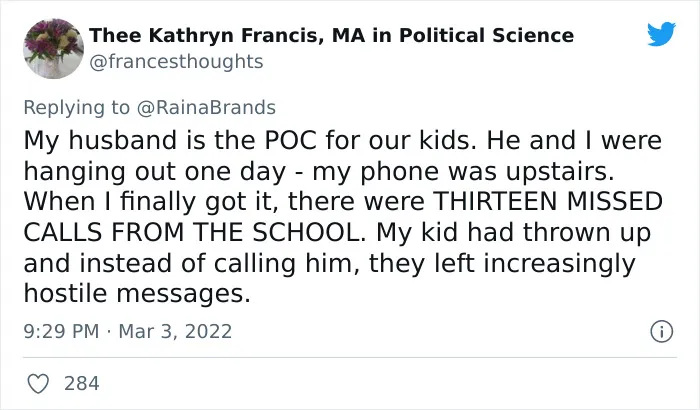This screenshot has width=700, height=410.
Task: Click the 'Replying to' label
Action: 77,108
